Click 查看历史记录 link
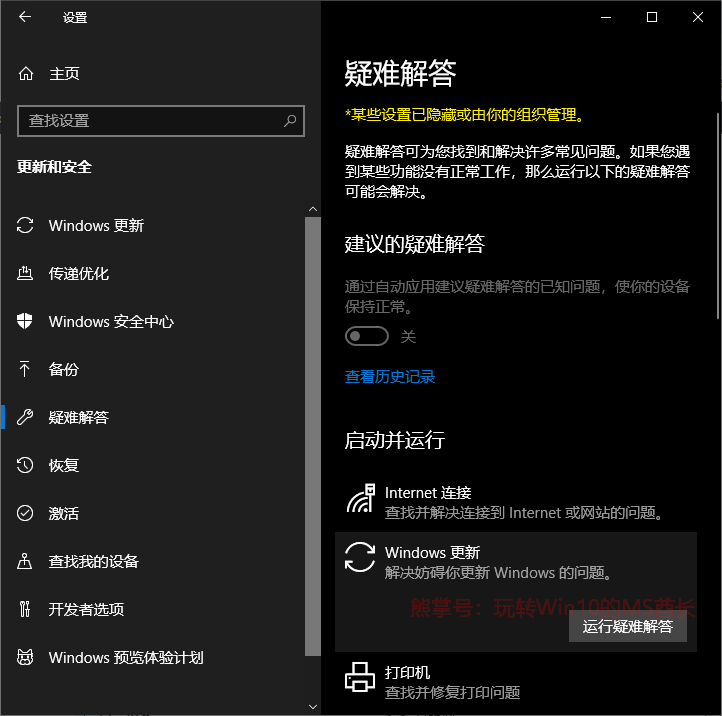This screenshot has height=716, width=722. point(390,377)
